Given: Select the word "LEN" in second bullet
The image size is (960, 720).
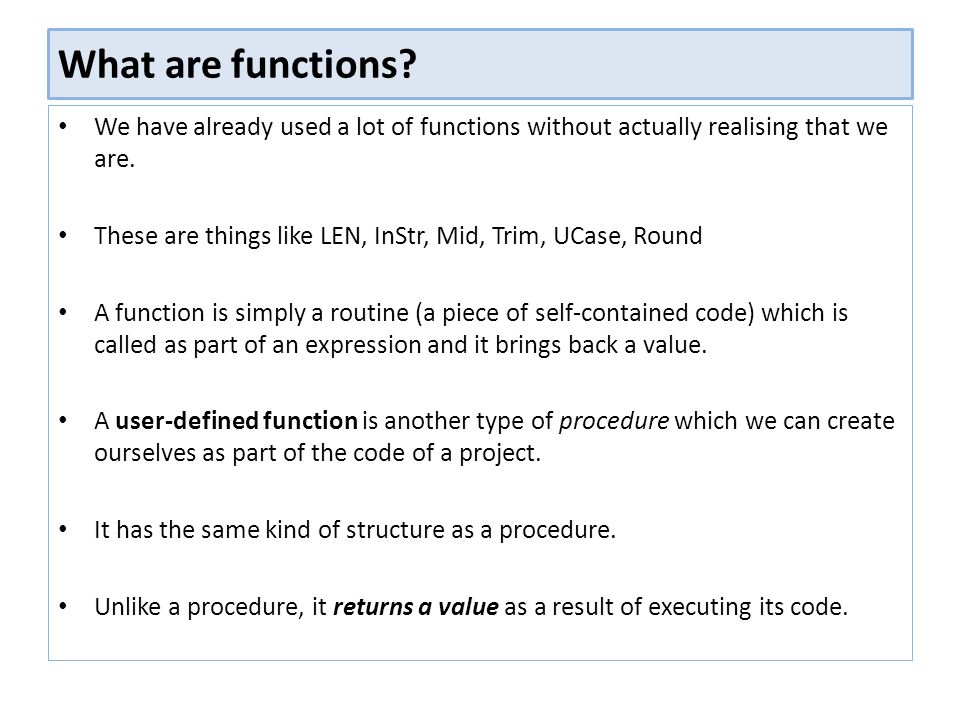Looking at the screenshot, I should coord(340,236).
